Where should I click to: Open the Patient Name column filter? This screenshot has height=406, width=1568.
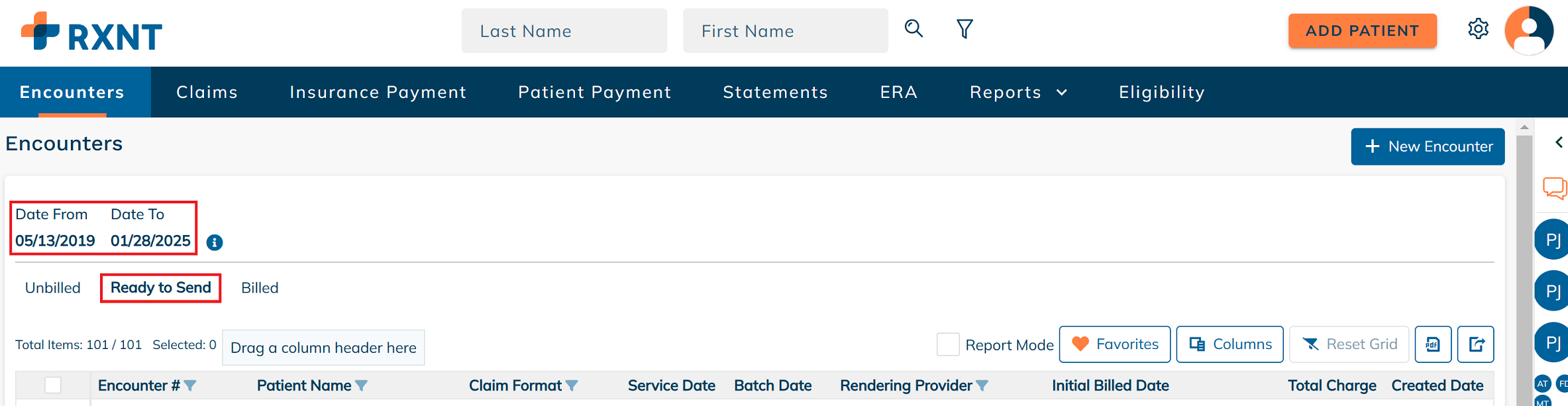361,385
